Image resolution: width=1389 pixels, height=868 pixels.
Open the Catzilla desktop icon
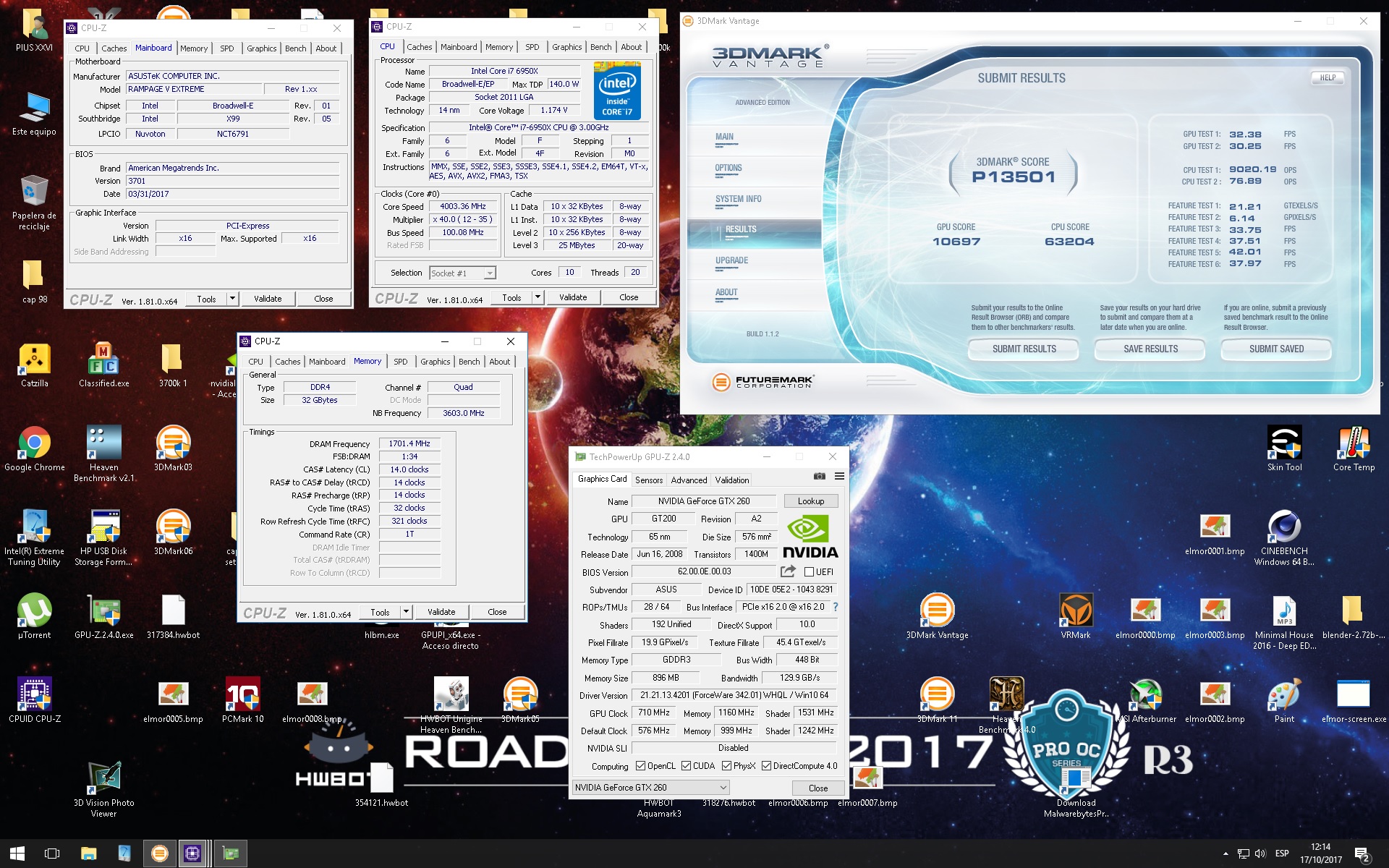pos(34,365)
